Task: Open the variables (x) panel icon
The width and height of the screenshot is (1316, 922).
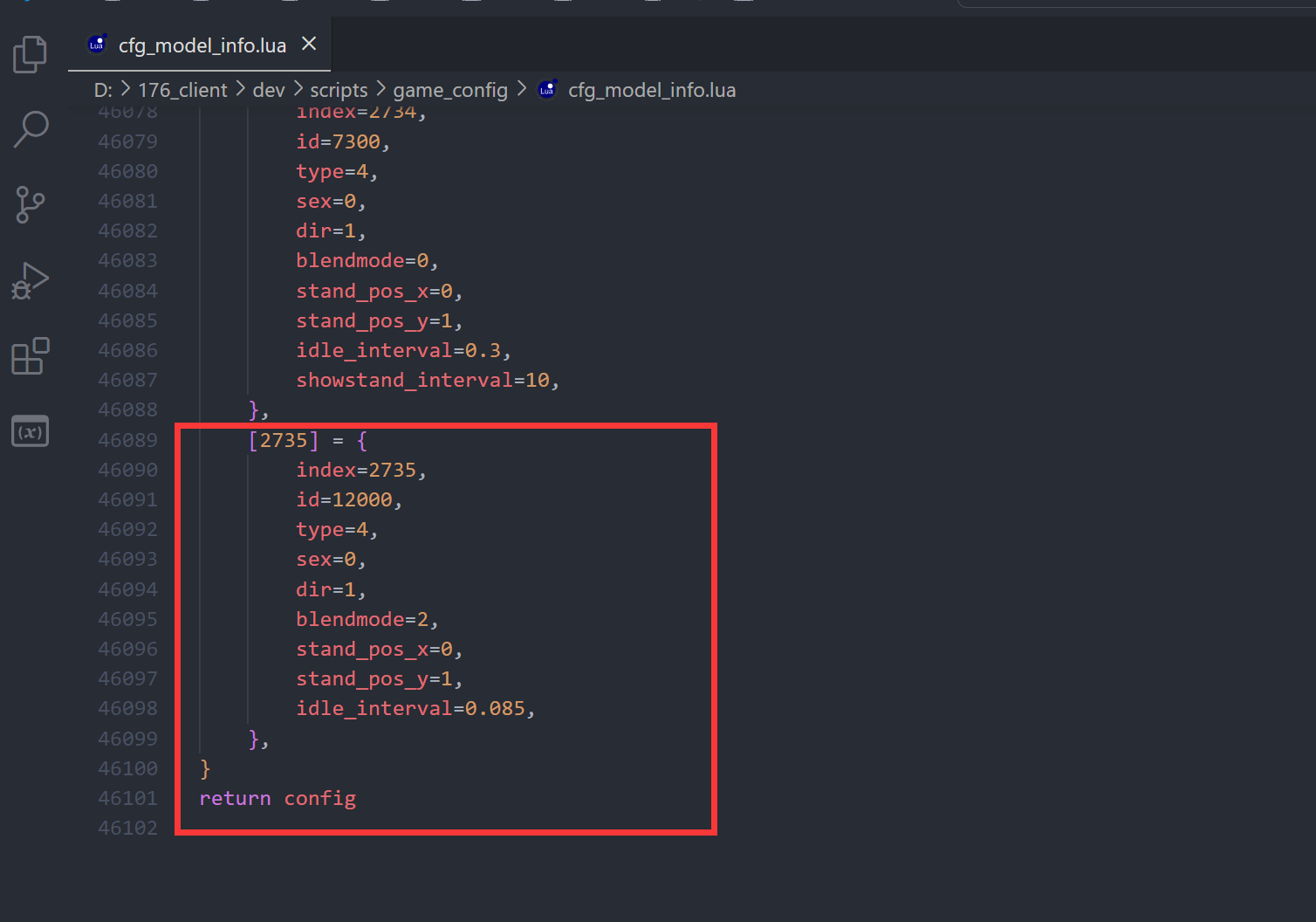Action: (30, 431)
